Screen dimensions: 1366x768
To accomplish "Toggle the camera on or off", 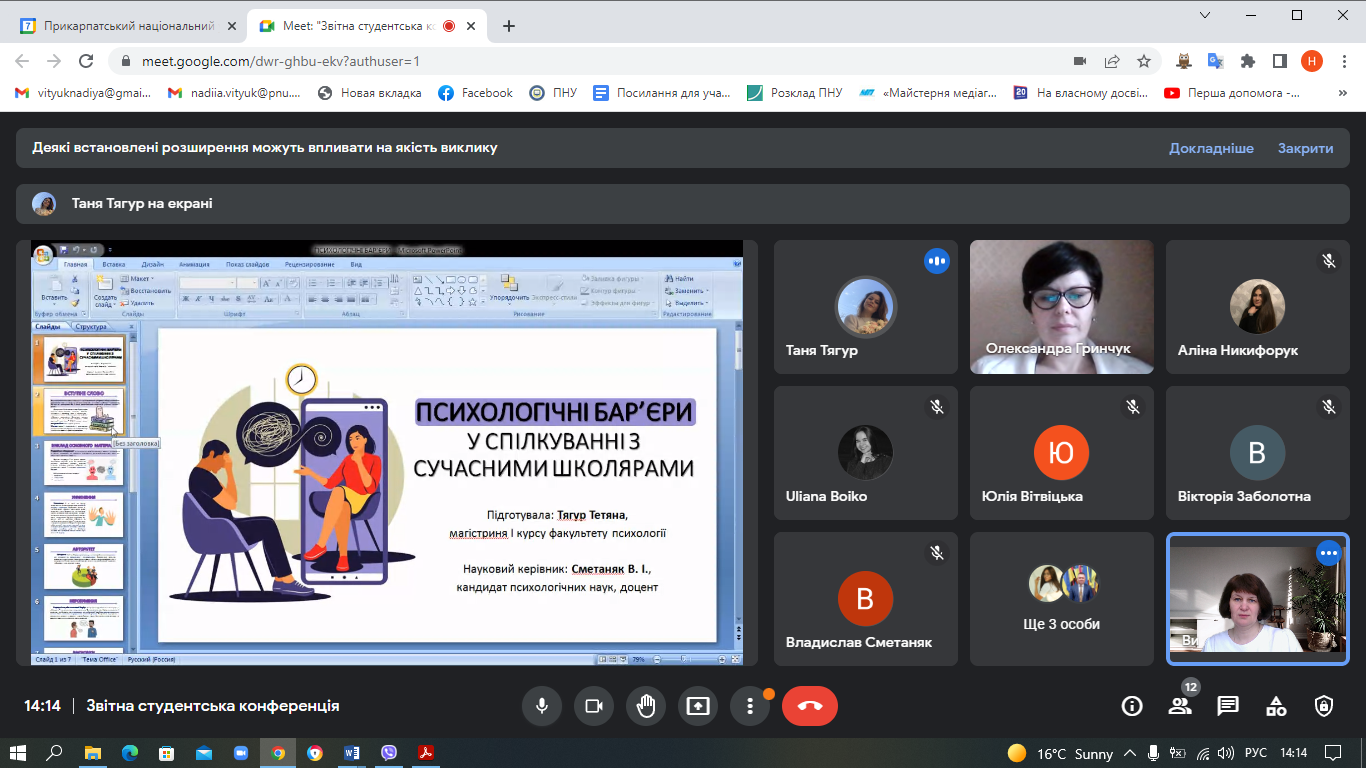I will pyautogui.click(x=594, y=706).
